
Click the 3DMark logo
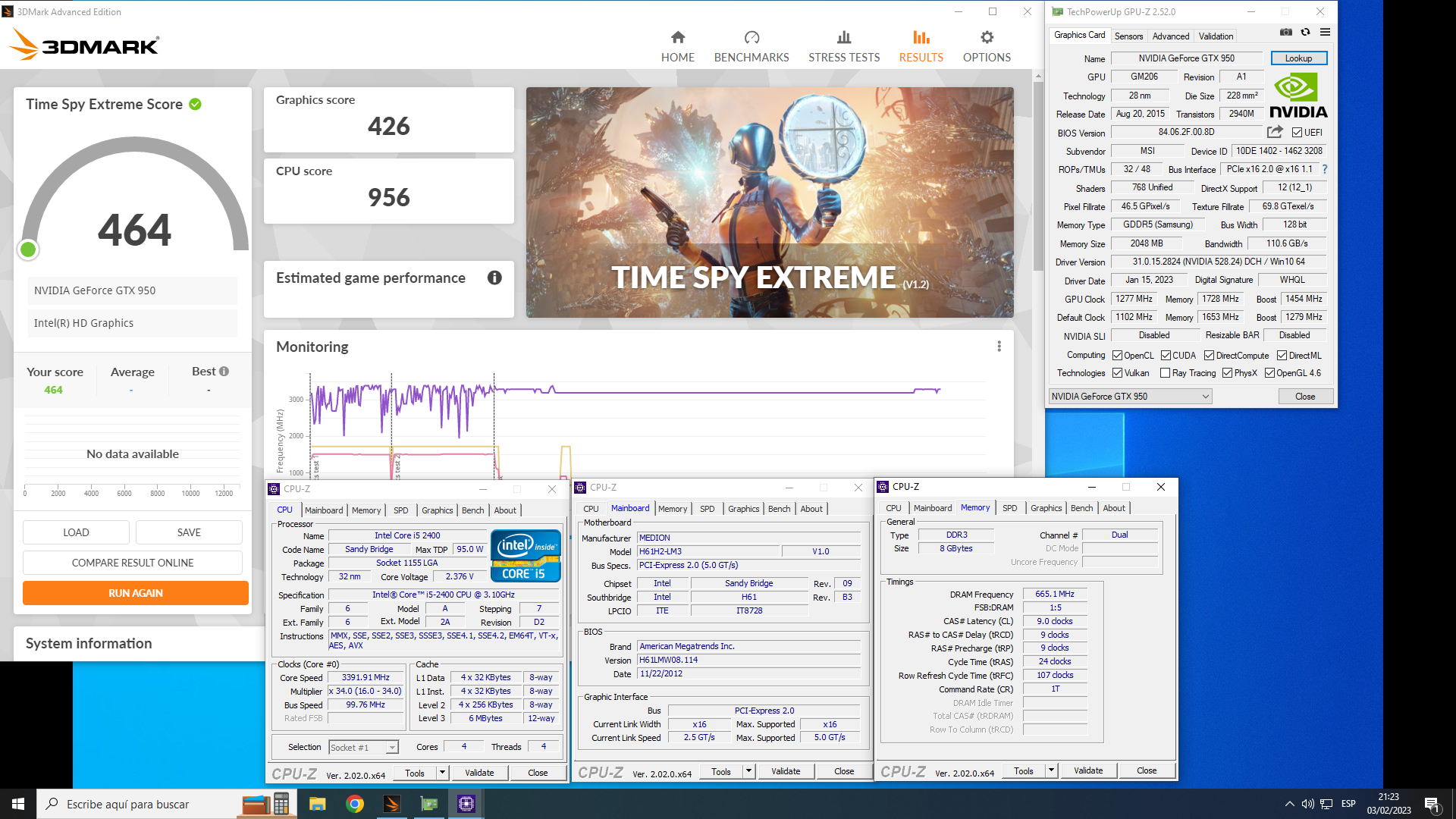[x=85, y=45]
